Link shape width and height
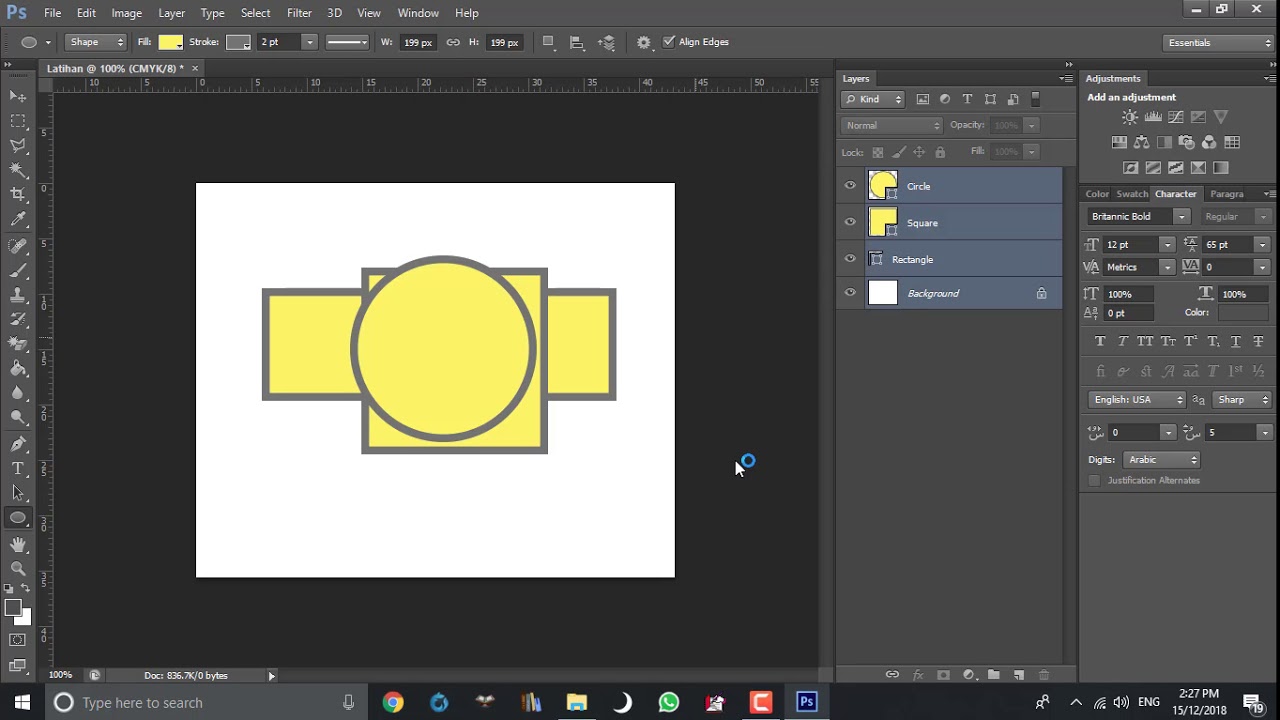1280x720 pixels. pyautogui.click(x=453, y=42)
